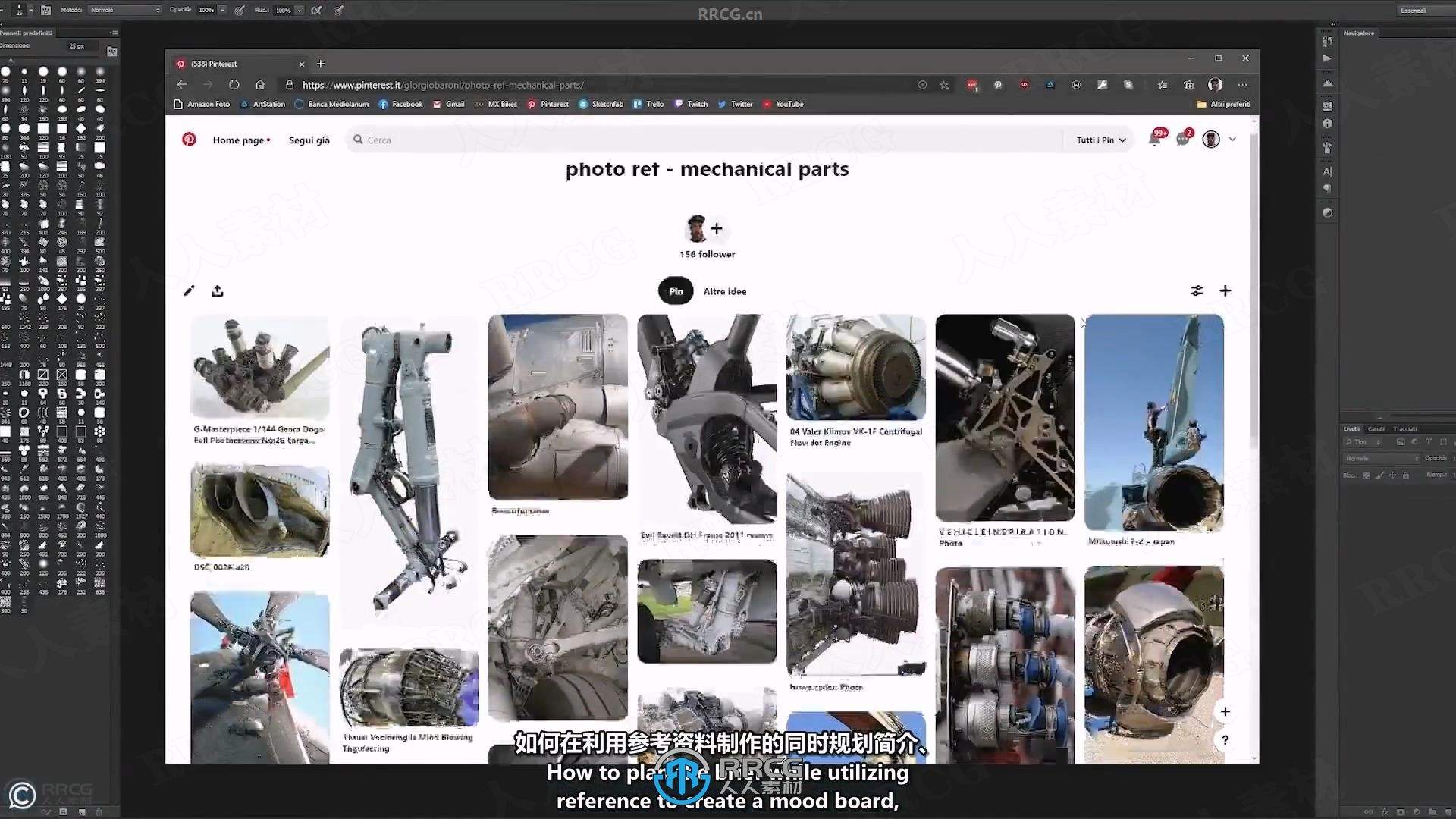Open the favorites list icon in browser toolbar
The width and height of the screenshot is (1456, 819).
tap(1162, 85)
